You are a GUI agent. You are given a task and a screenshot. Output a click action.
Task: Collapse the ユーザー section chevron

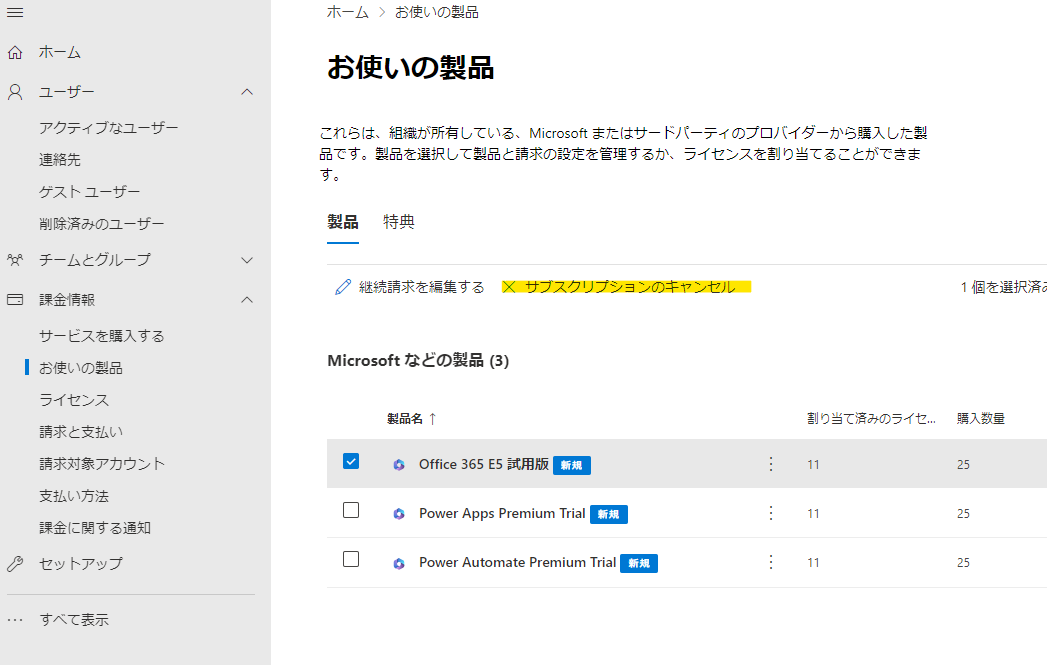pyautogui.click(x=247, y=92)
